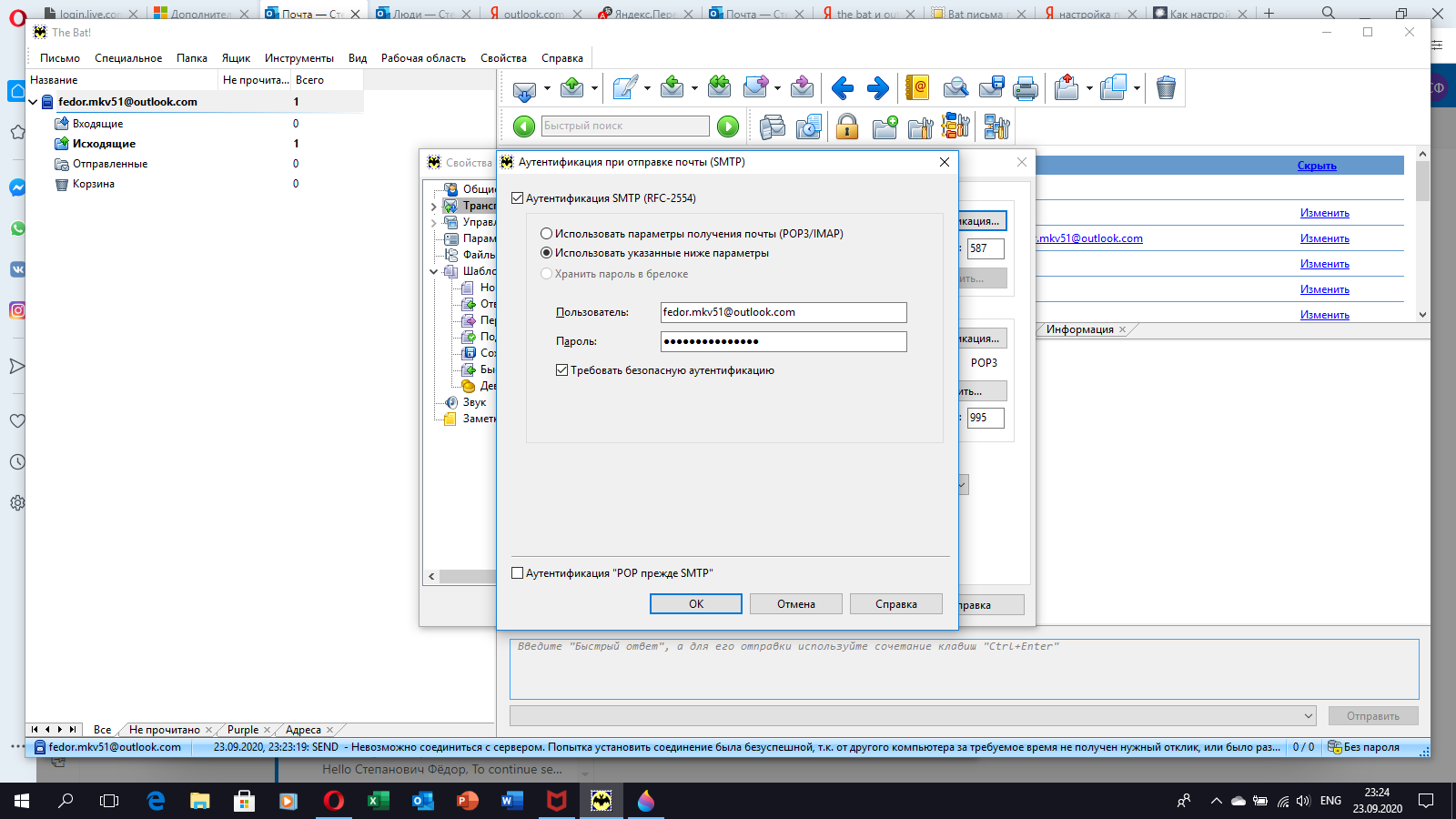Image resolution: width=1456 pixels, height=819 pixels.
Task: Select the use POP3/IMAP receive parameters radio
Action: click(547, 234)
